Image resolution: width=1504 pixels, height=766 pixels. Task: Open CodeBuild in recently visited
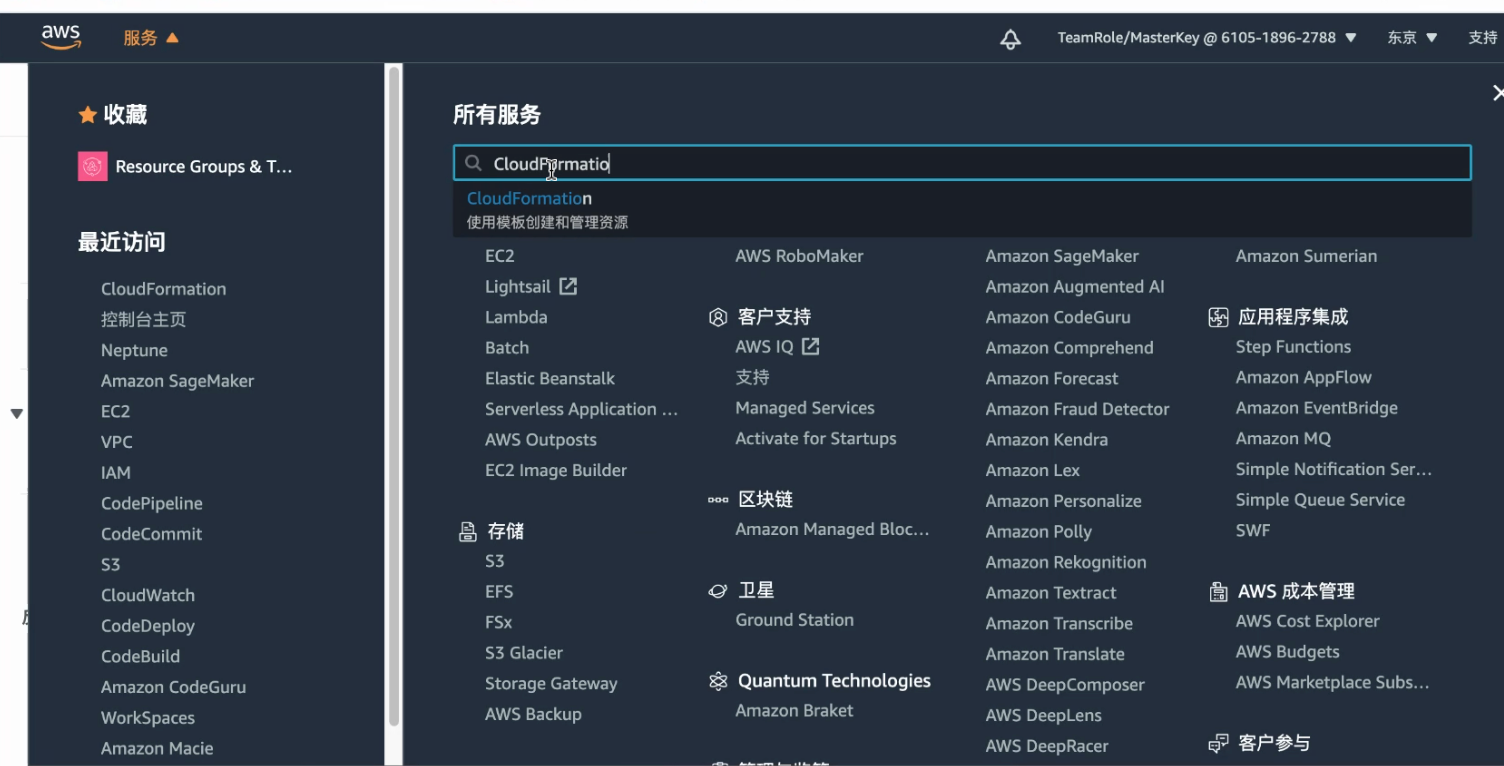coord(140,657)
